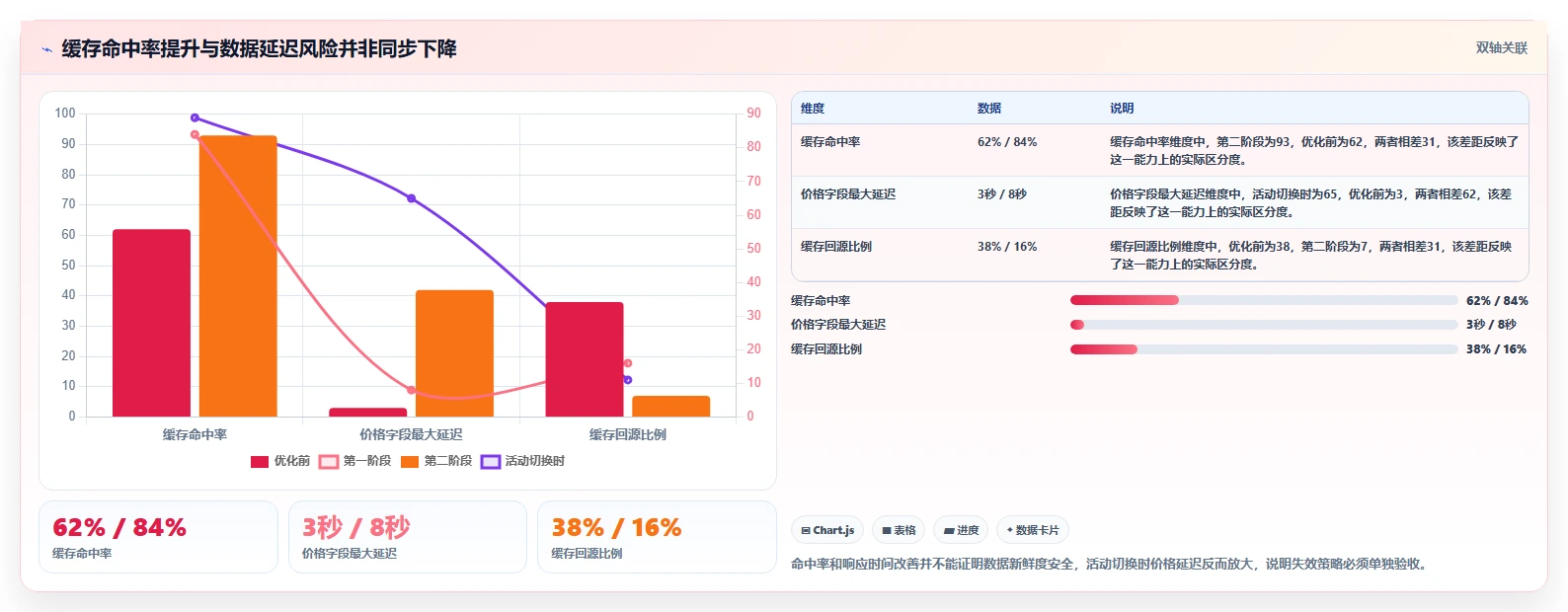Click the x-axis label 价格字段最大延迟
The height and width of the screenshot is (612, 1568).
point(411,434)
